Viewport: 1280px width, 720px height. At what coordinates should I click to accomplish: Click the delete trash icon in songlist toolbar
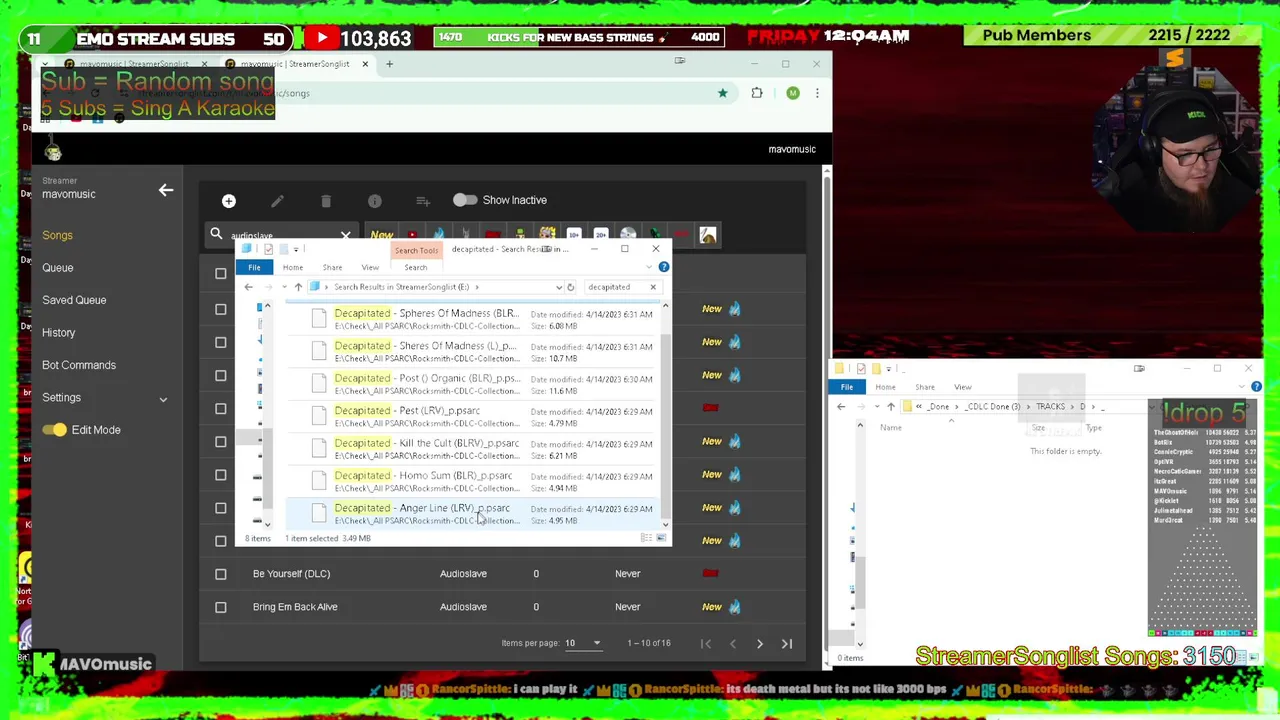pos(326,201)
